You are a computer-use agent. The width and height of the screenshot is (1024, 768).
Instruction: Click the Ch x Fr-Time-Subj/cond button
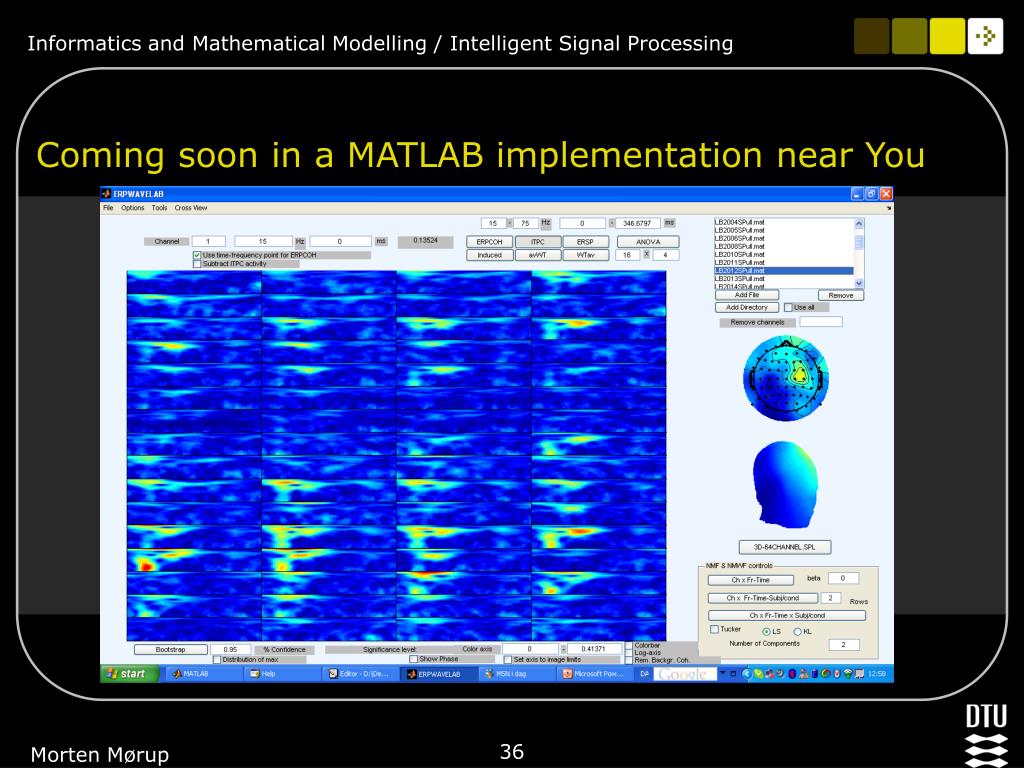point(763,598)
